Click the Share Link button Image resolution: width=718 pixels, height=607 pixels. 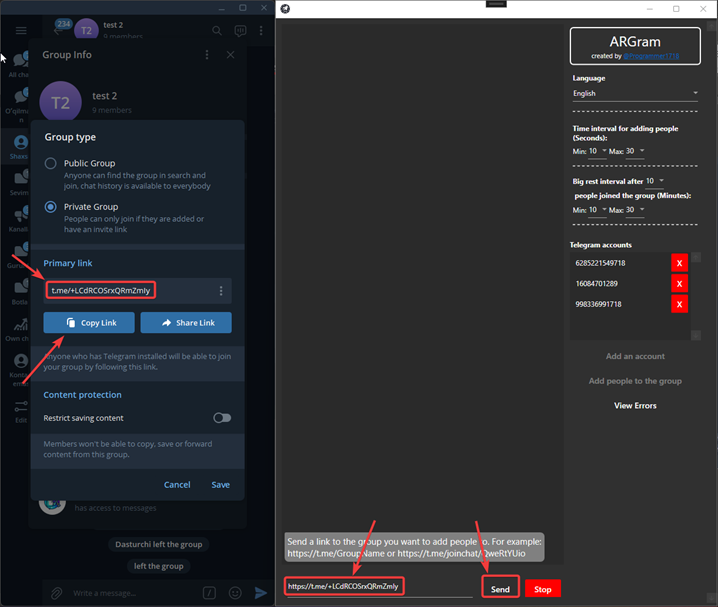click(x=186, y=323)
